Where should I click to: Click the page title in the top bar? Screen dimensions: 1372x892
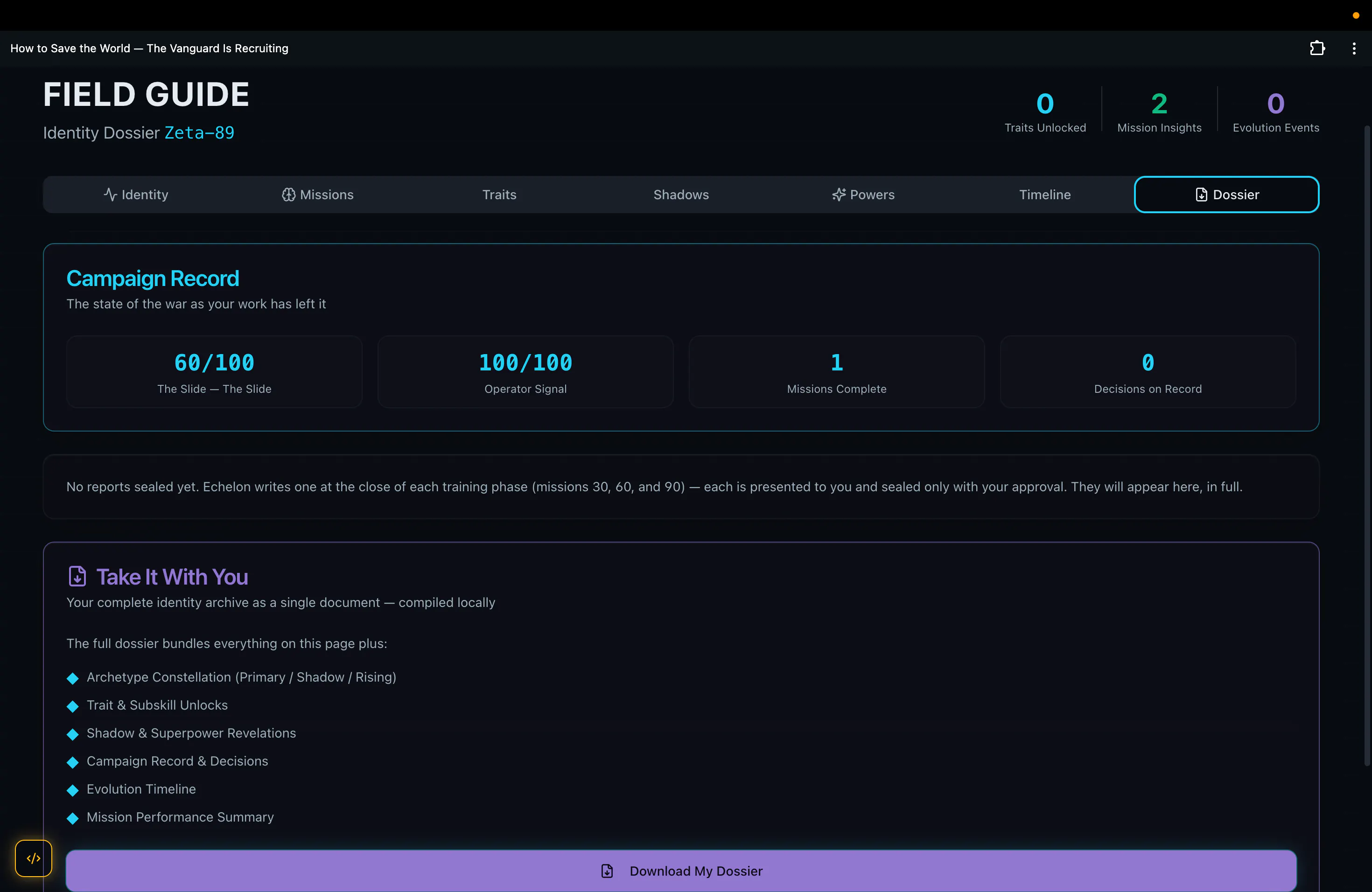click(149, 49)
